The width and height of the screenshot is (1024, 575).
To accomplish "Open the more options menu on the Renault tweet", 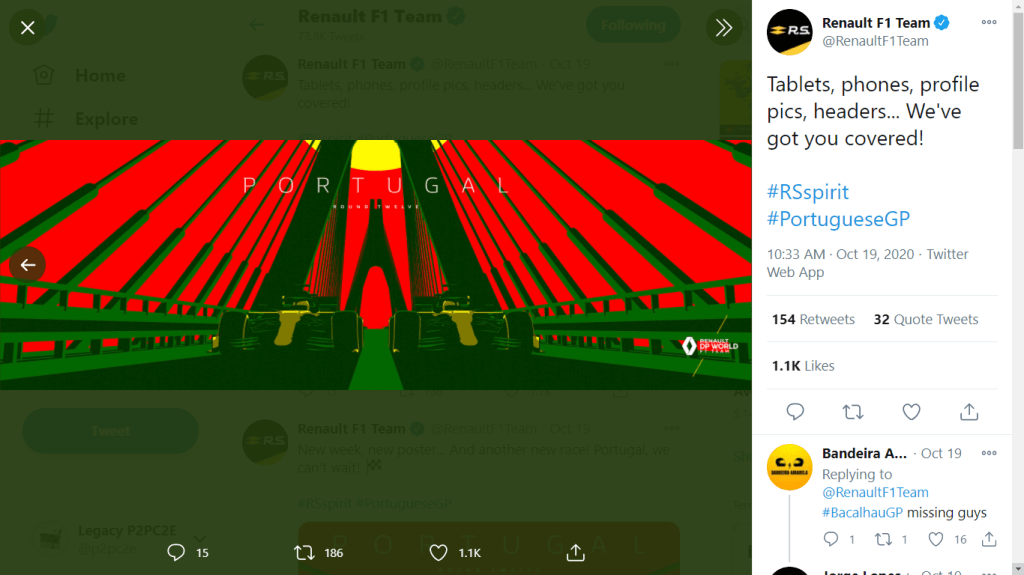I will pos(988,23).
